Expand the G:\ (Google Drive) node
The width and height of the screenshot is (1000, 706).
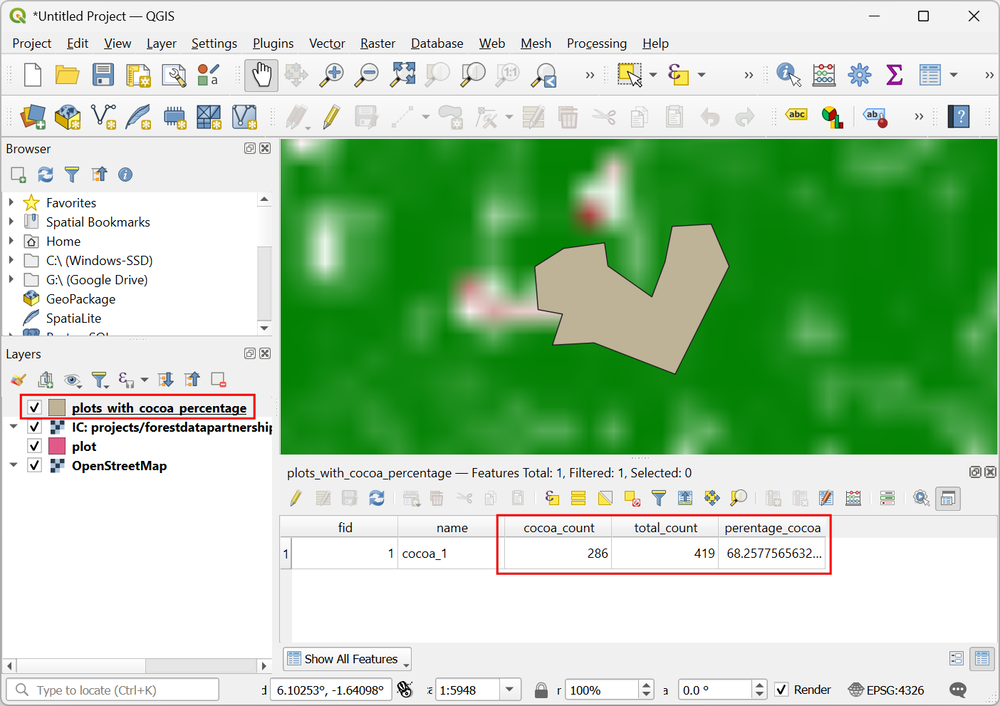11,279
